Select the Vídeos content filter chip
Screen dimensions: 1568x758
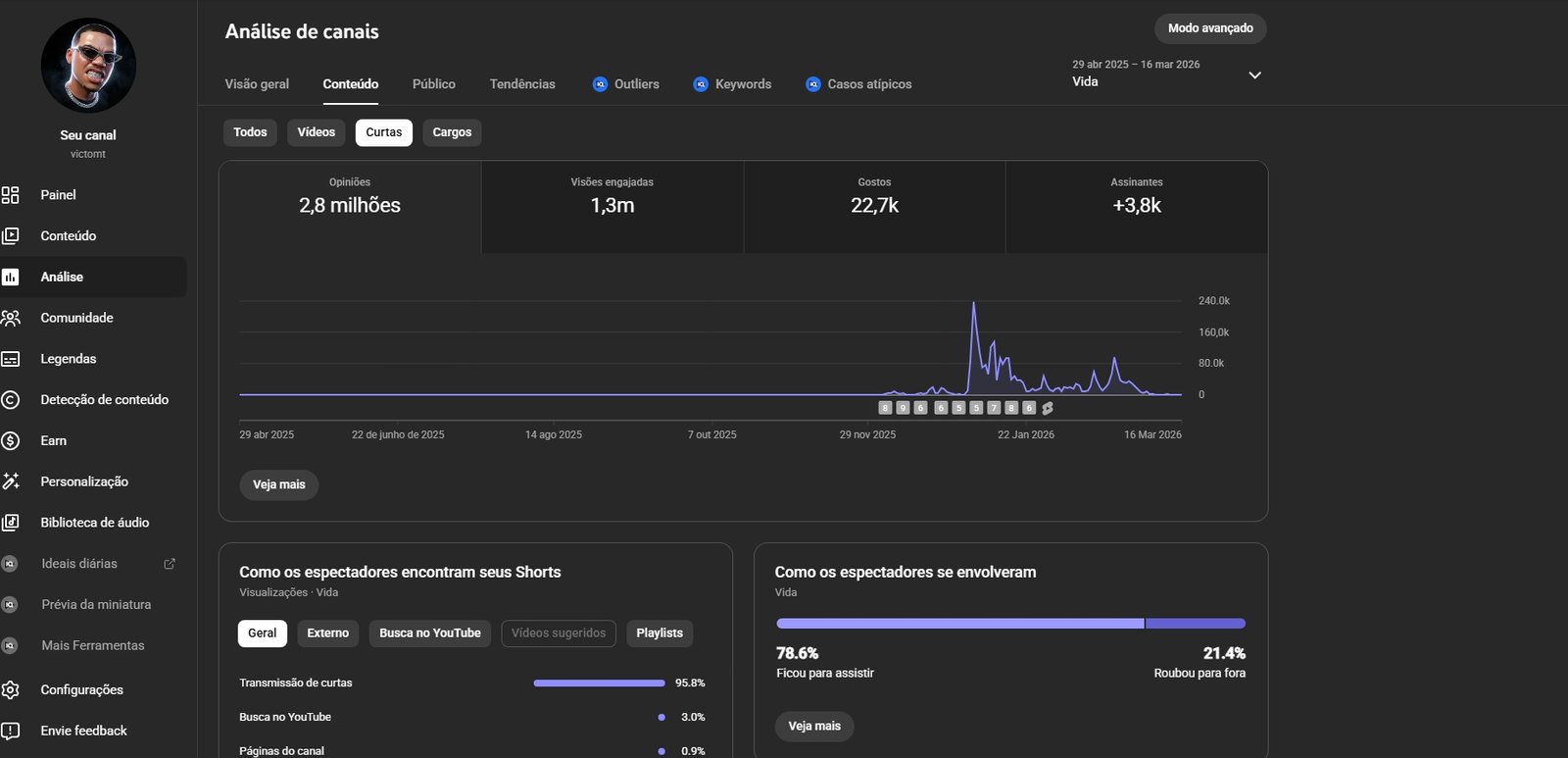click(316, 132)
